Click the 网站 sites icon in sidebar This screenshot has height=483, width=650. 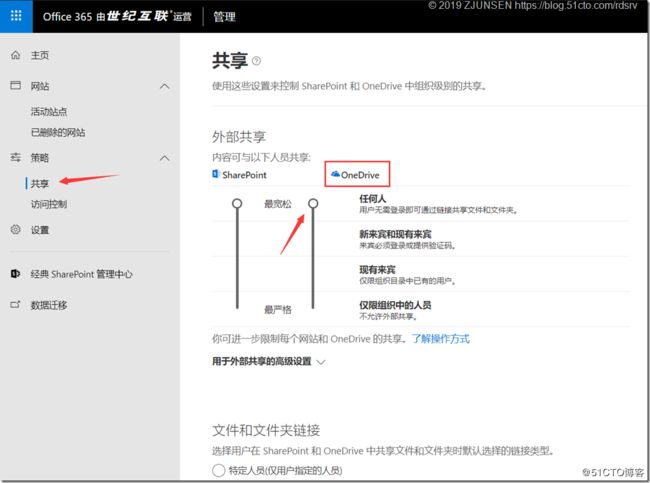tap(15, 87)
